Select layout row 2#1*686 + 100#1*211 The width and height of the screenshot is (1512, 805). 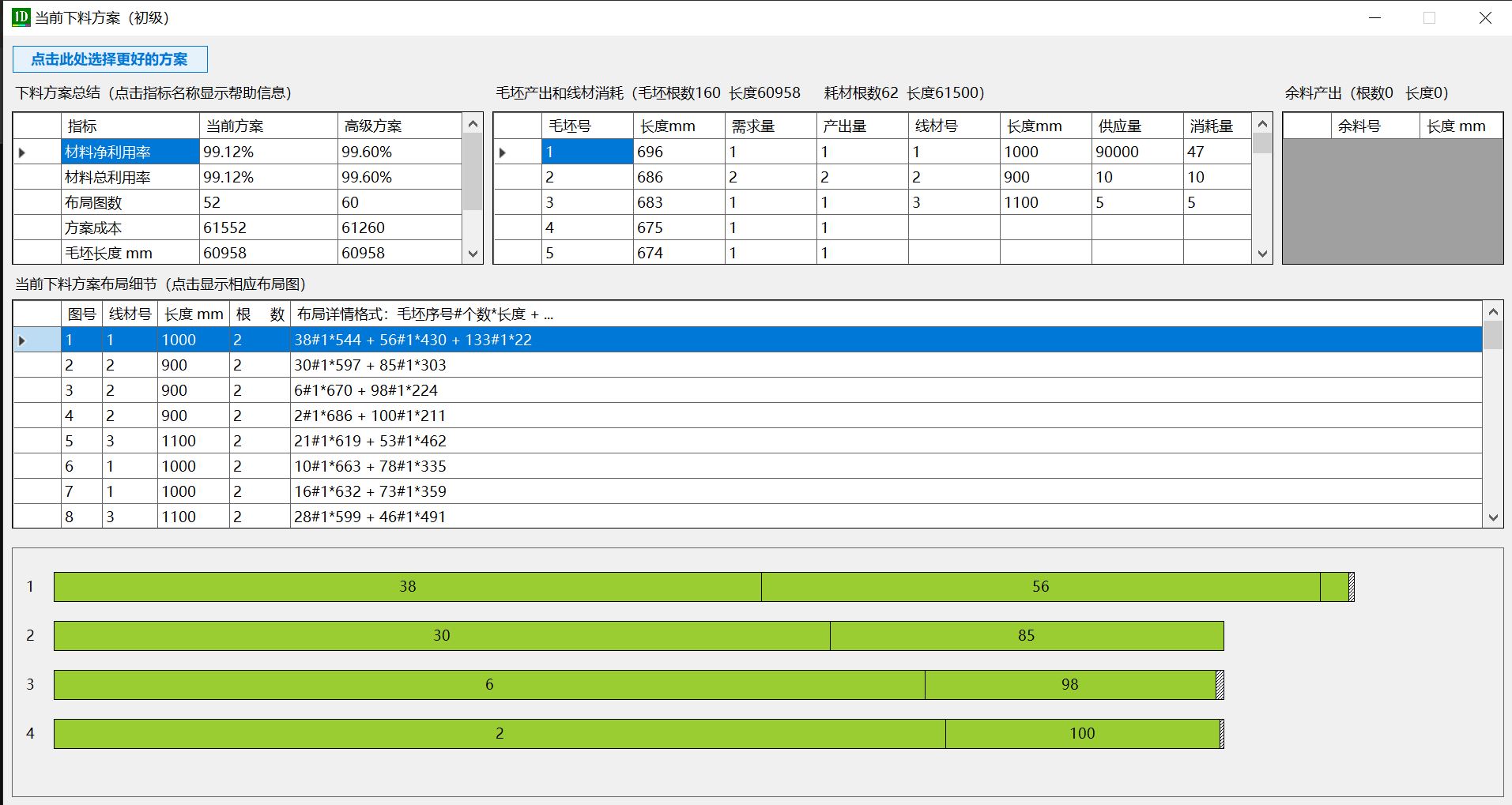(748, 416)
